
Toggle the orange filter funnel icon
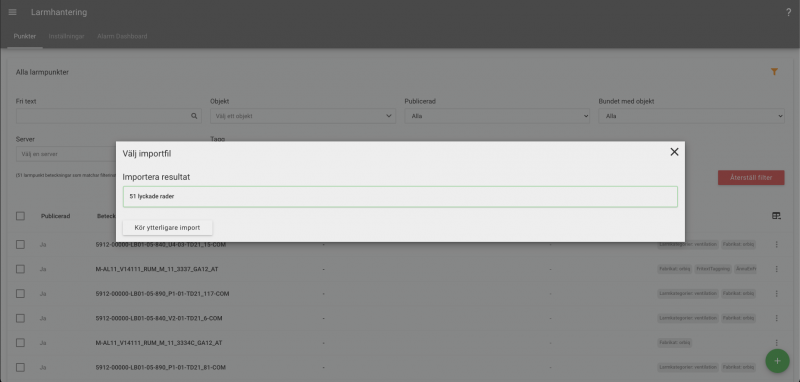tap(774, 72)
